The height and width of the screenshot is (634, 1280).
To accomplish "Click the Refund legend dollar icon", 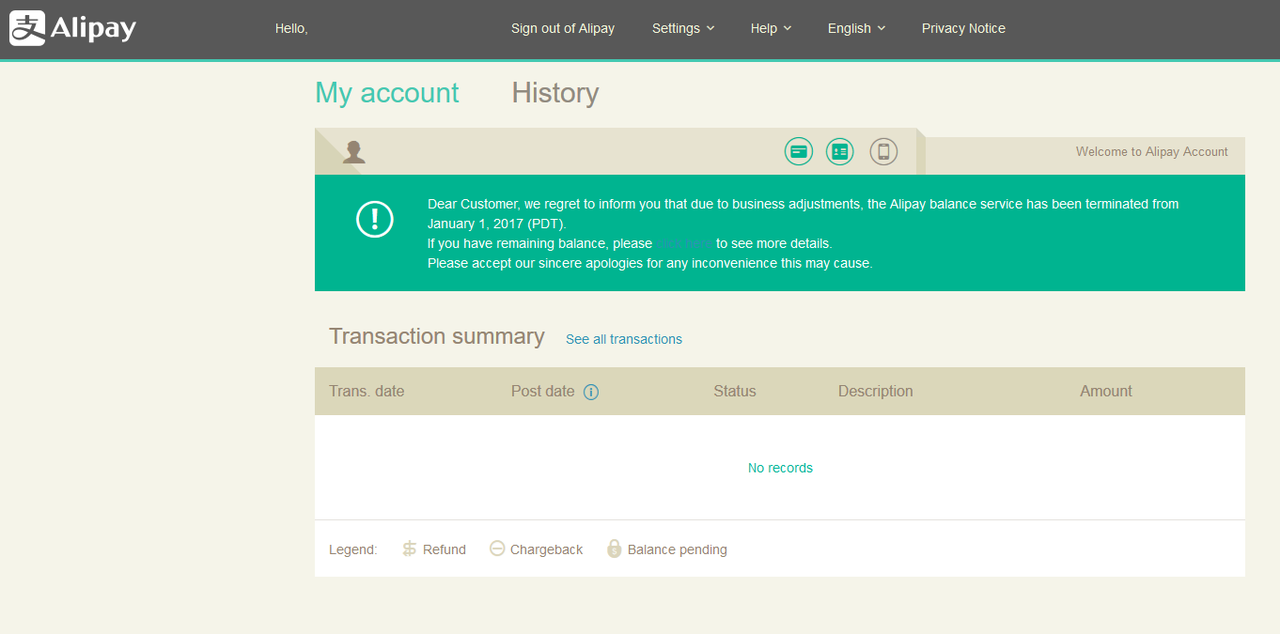I will (x=409, y=549).
